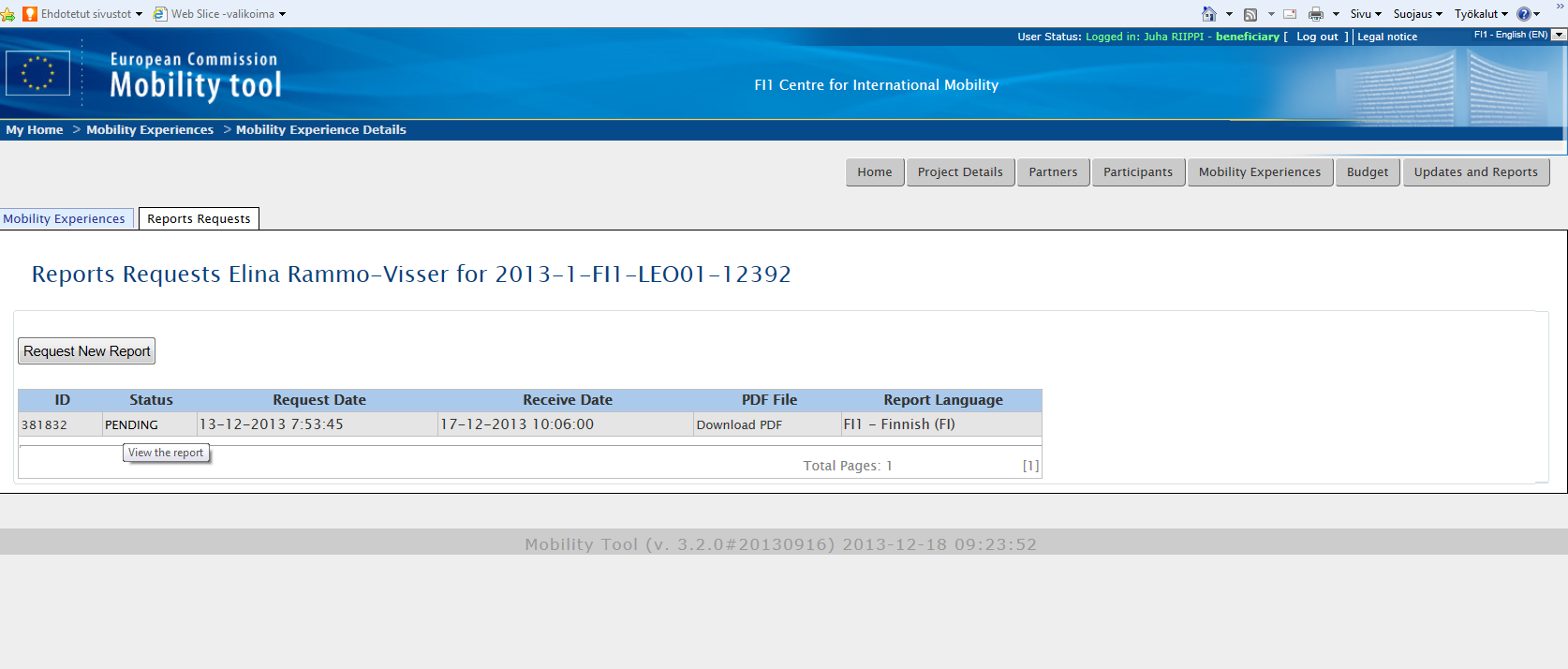Open Project Details navigation button
Viewport: 1568px width, 669px height.
(960, 172)
